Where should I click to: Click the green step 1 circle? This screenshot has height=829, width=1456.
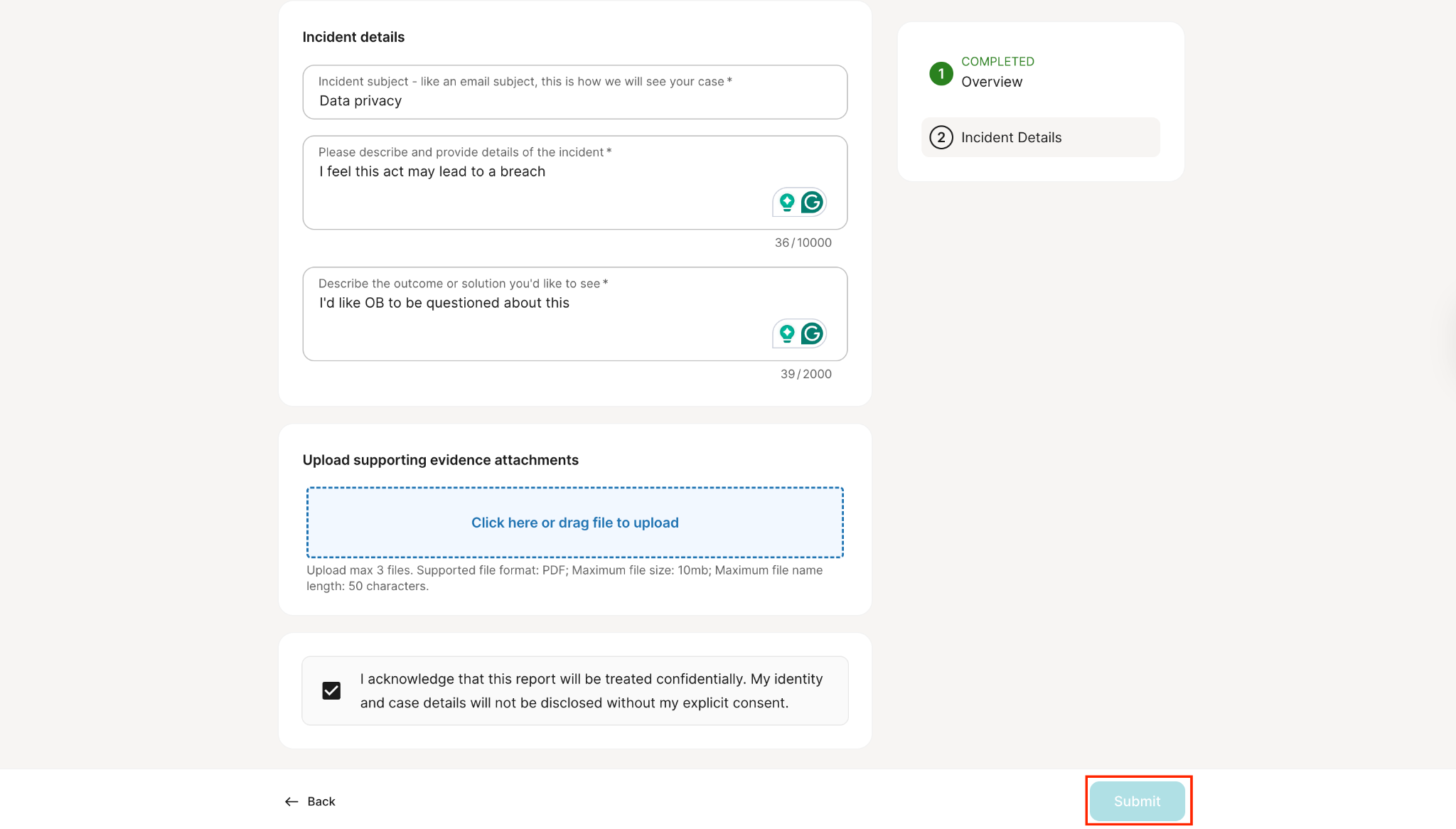pyautogui.click(x=941, y=73)
